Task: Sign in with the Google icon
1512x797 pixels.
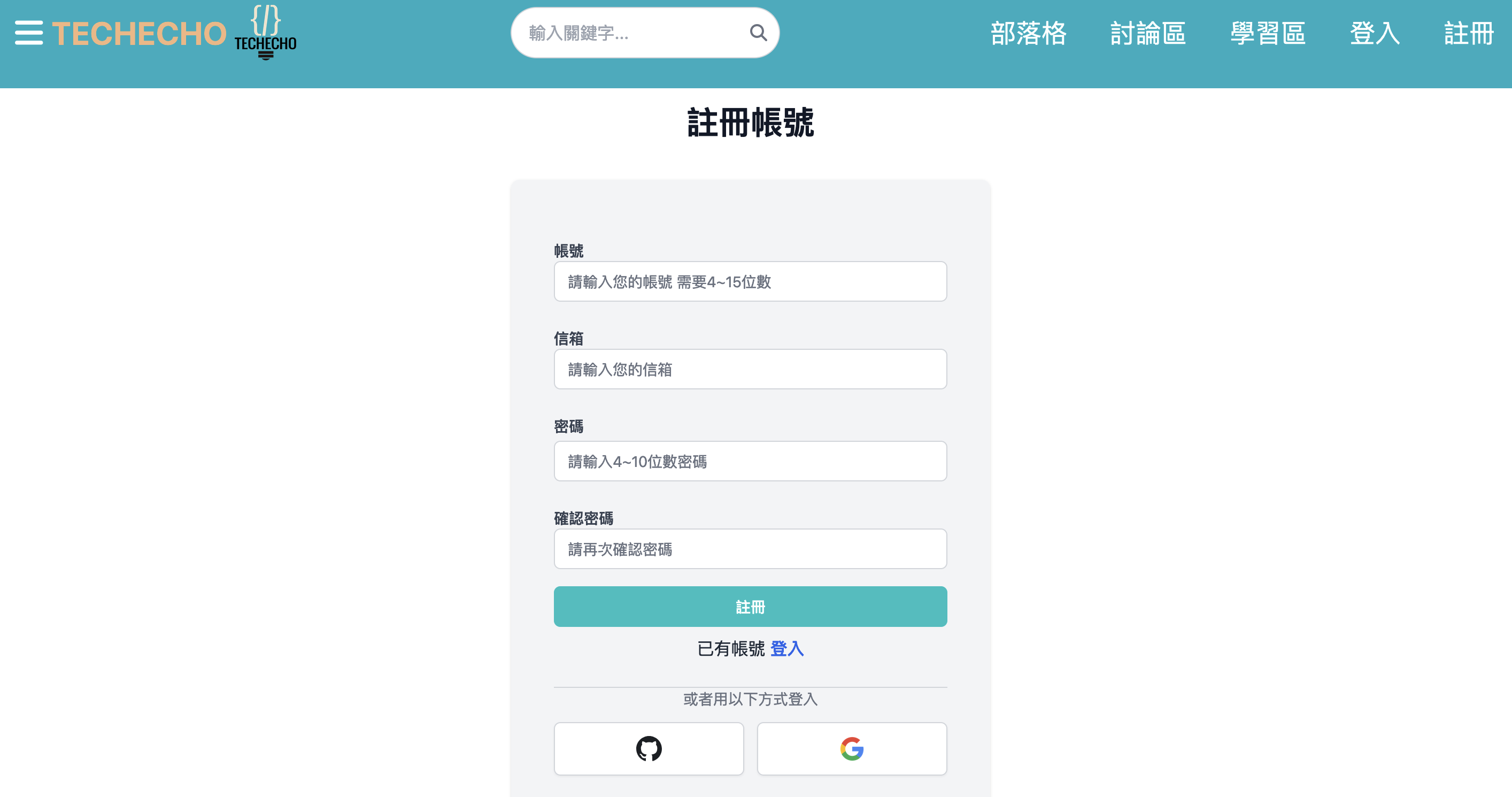Action: pyautogui.click(x=852, y=748)
